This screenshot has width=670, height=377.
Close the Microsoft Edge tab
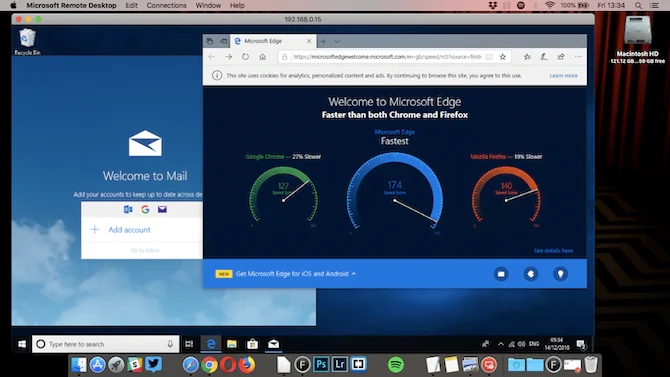[x=309, y=41]
